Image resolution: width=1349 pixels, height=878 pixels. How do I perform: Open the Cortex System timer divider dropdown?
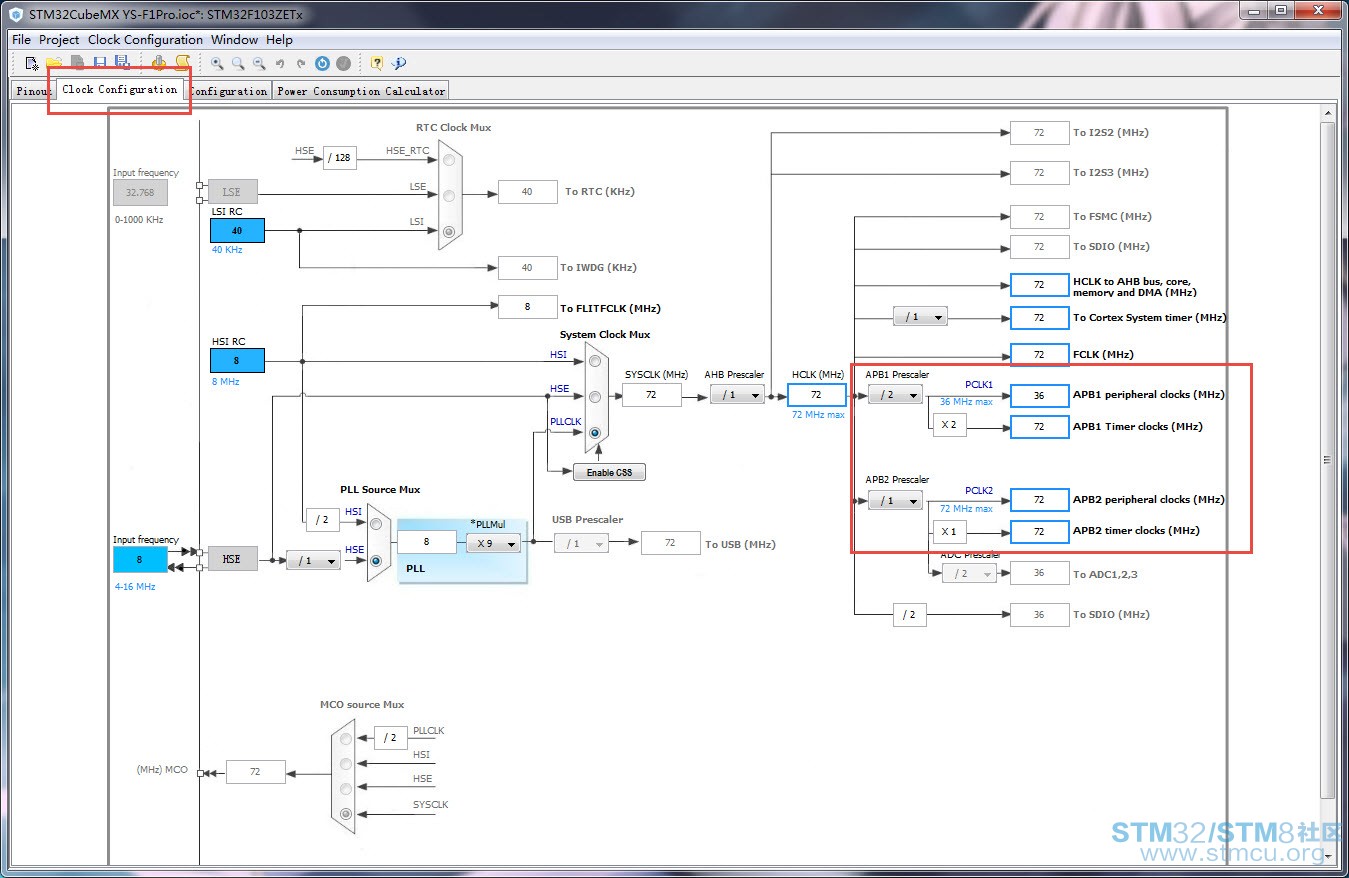coord(920,317)
